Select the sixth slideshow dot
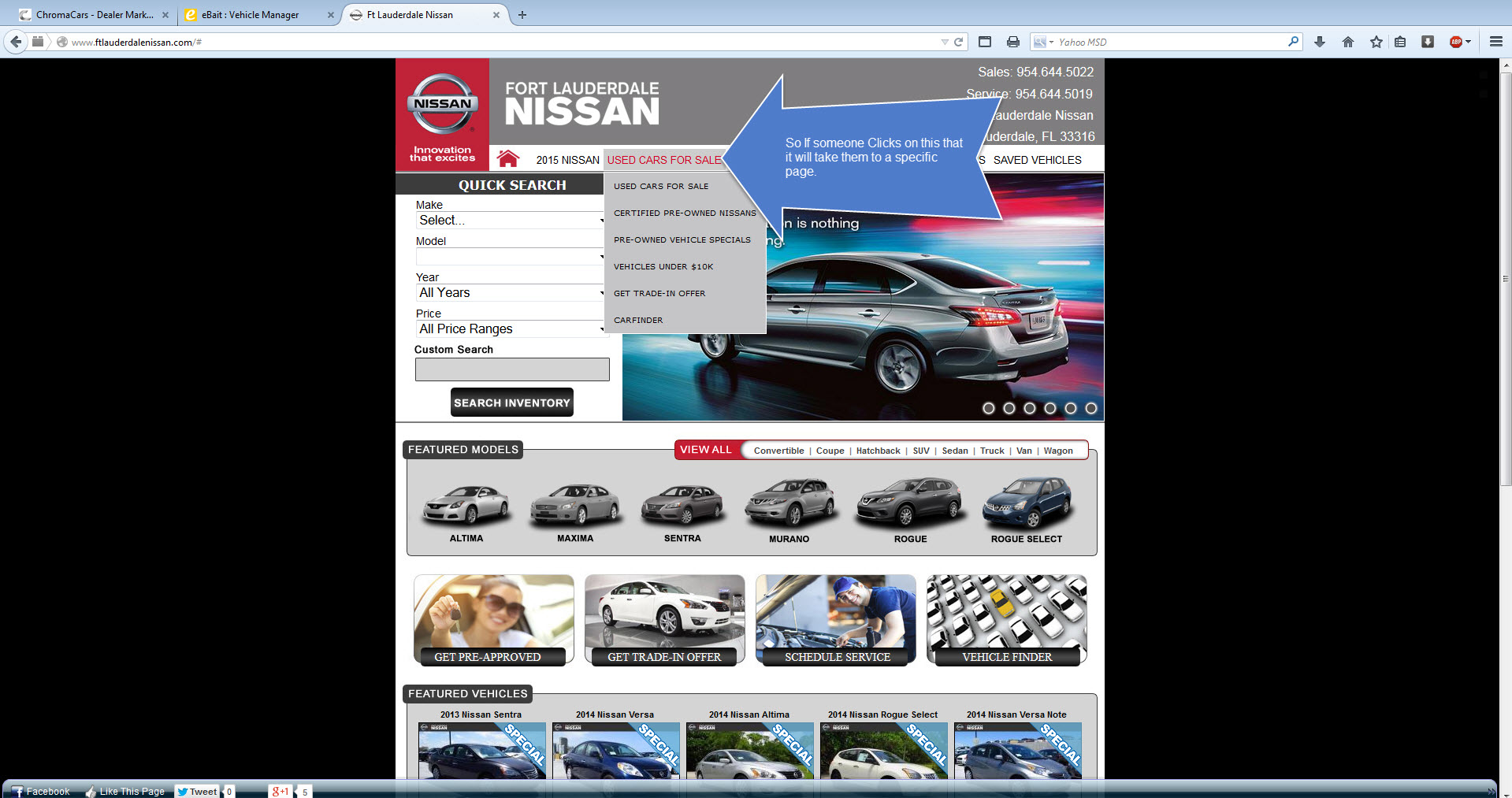This screenshot has height=798, width=1512. click(x=1091, y=408)
